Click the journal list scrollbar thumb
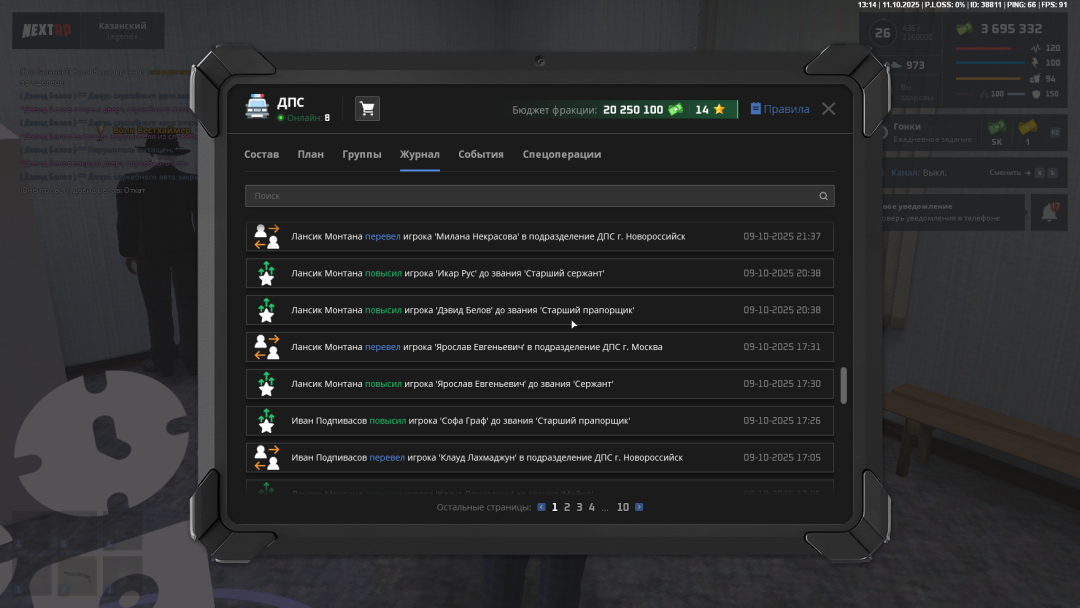 843,385
